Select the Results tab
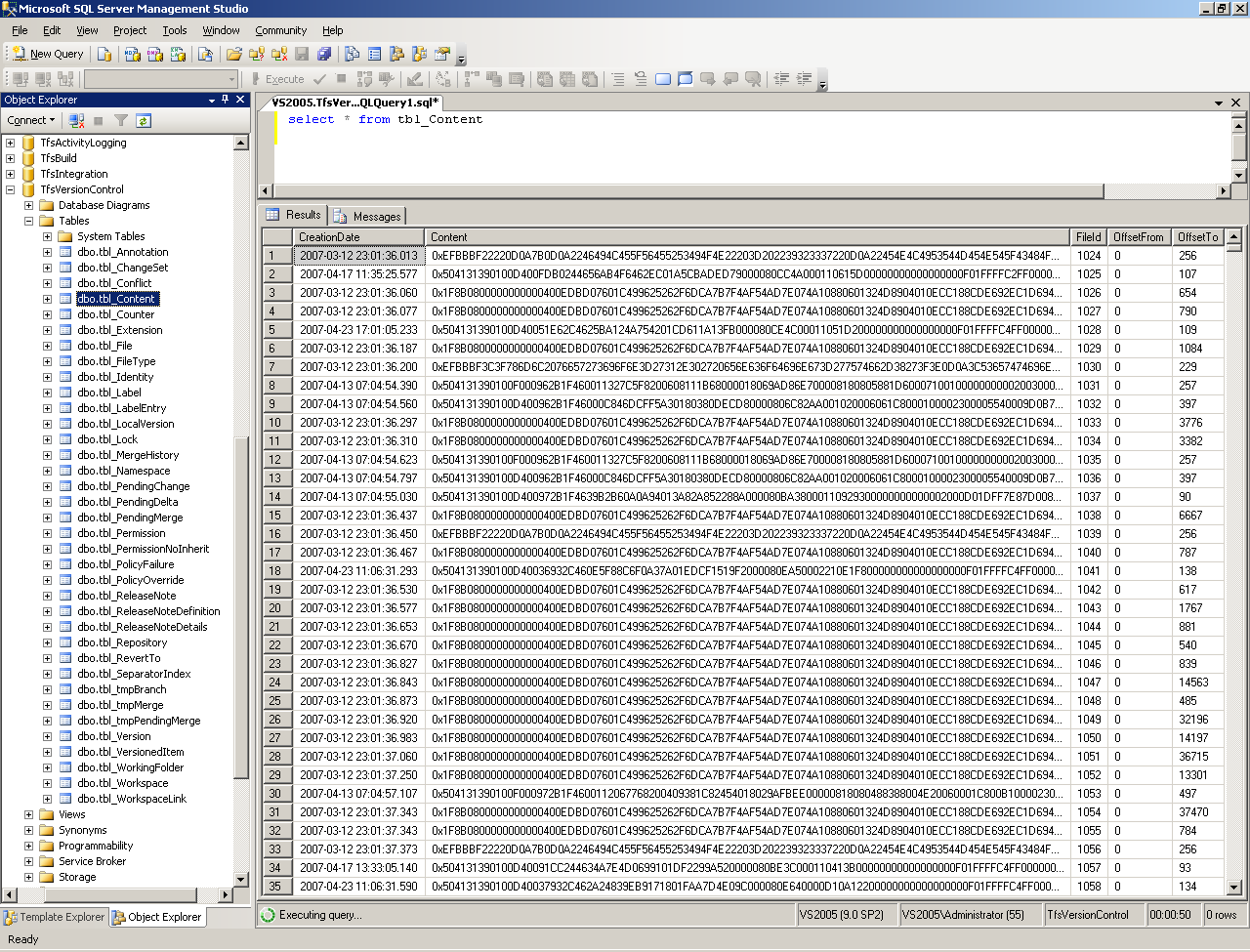1250x952 pixels. point(294,215)
